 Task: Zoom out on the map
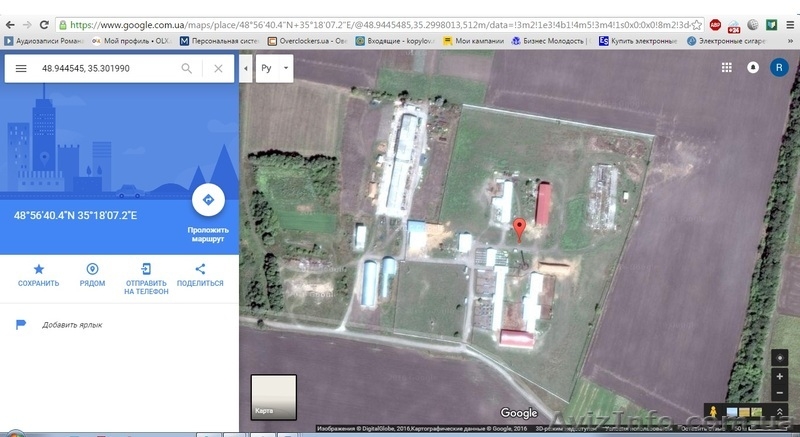[779, 393]
